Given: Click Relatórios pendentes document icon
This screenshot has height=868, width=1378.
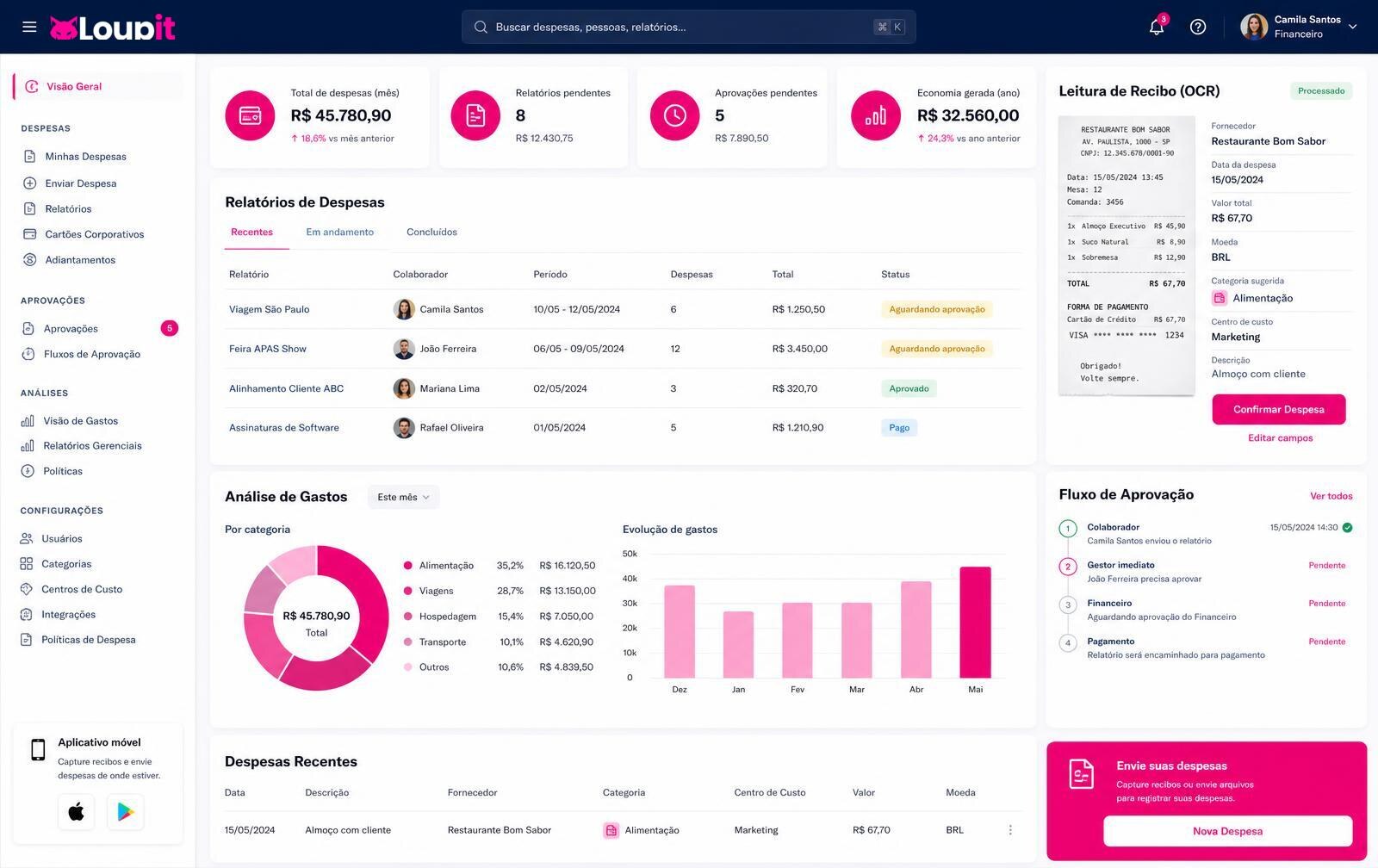Looking at the screenshot, I should pos(475,115).
